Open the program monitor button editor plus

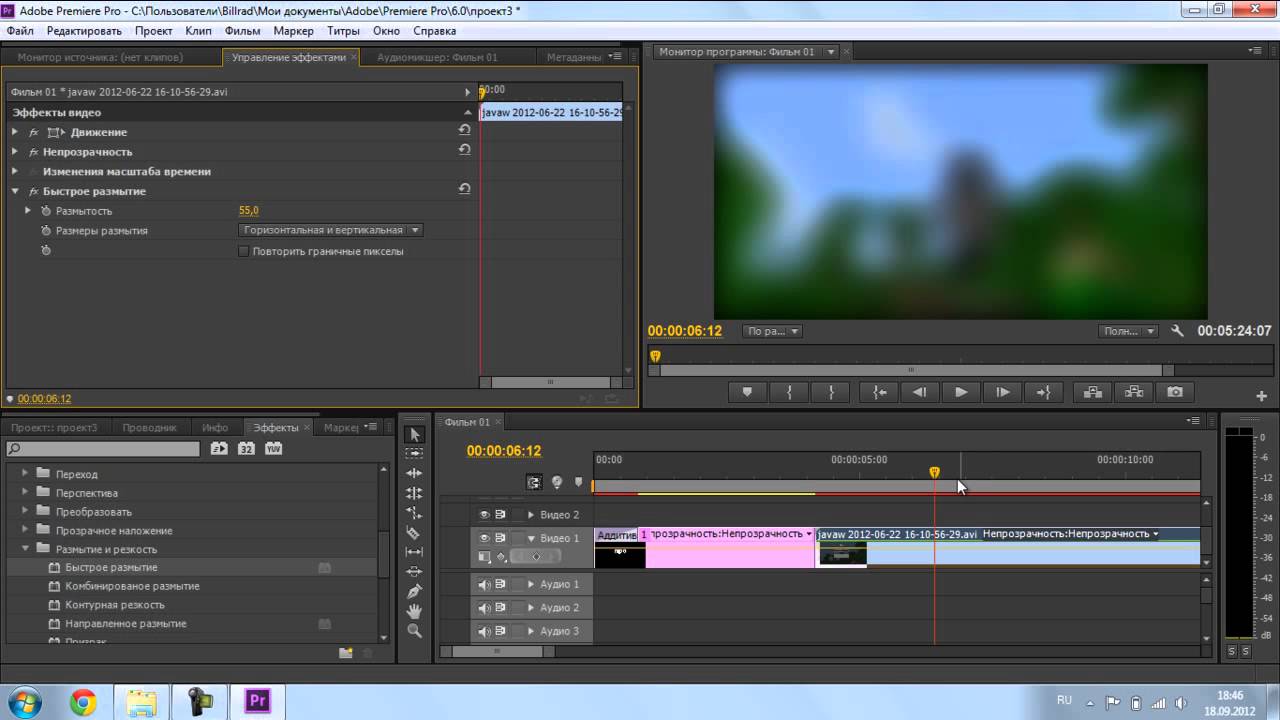coord(1262,396)
